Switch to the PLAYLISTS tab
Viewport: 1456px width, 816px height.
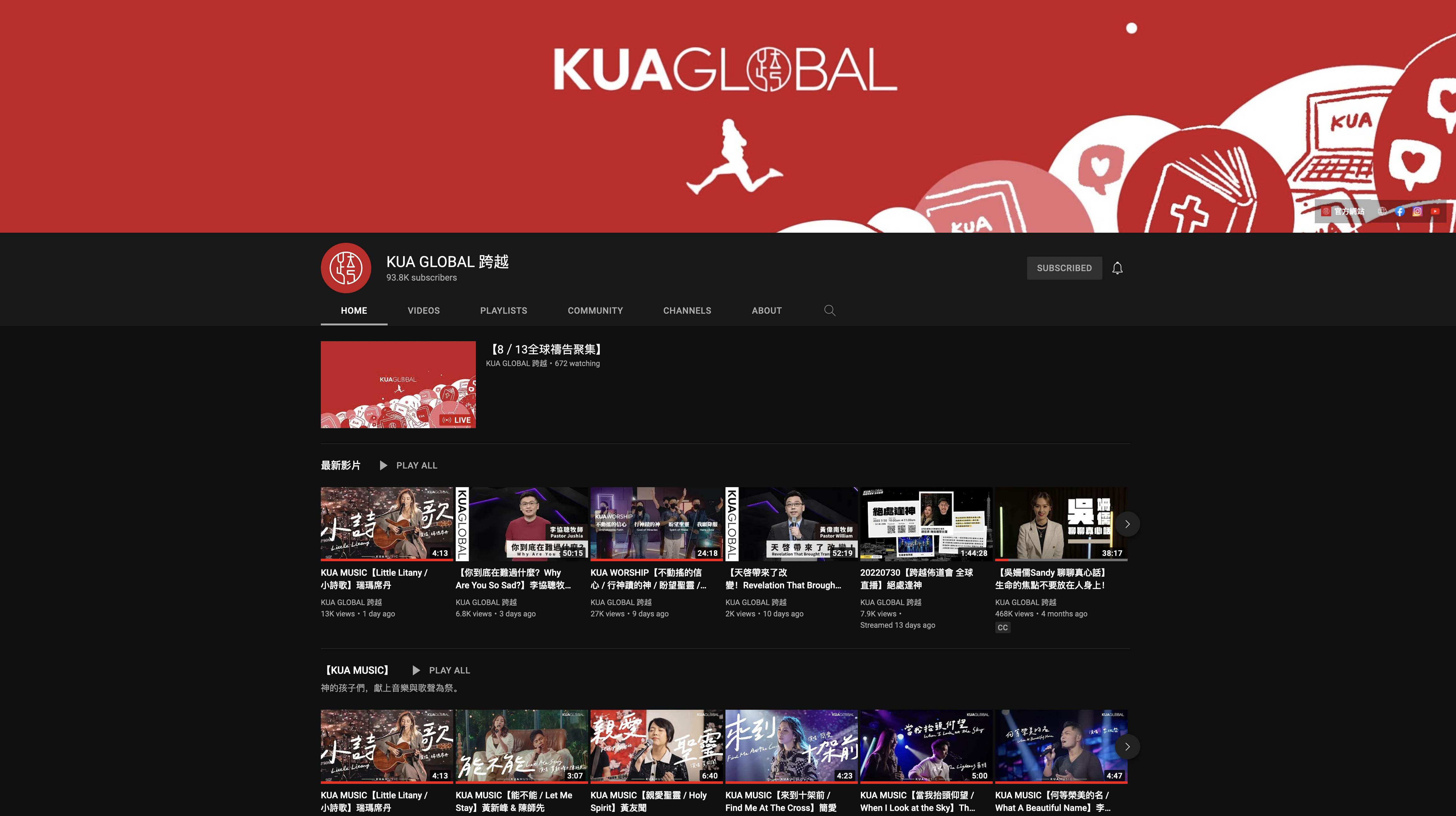point(504,311)
